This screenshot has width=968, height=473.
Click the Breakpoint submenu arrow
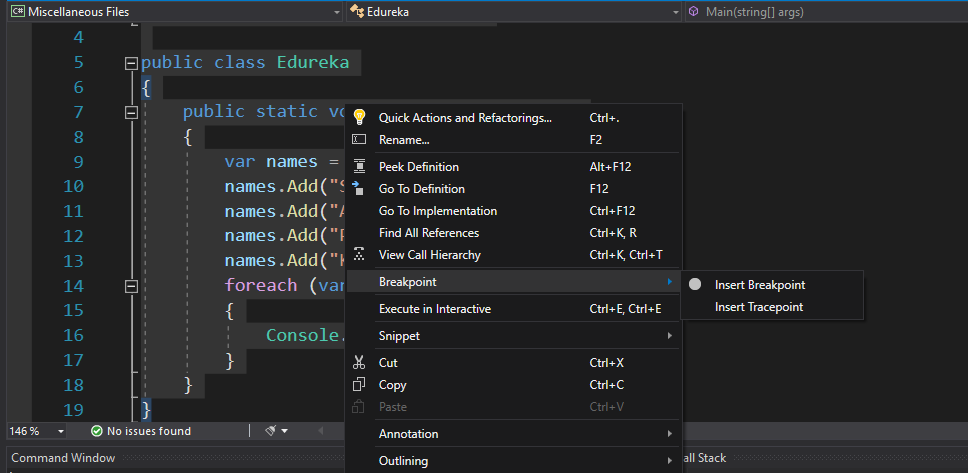(x=670, y=282)
